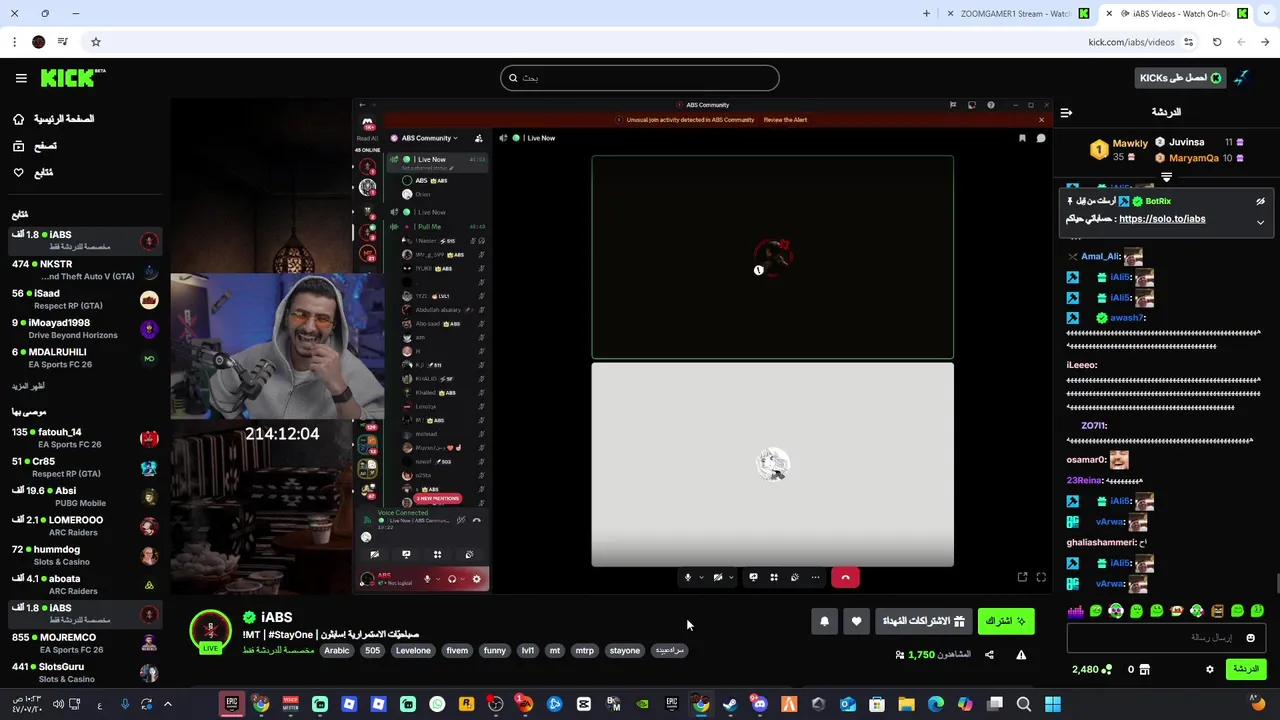Open WhatsApp from the taskbar
This screenshot has height=720, width=1280.
[437, 704]
